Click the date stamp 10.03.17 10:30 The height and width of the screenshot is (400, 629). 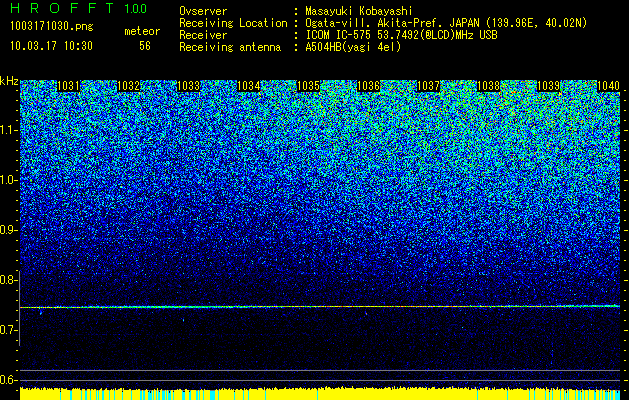(x=51, y=46)
